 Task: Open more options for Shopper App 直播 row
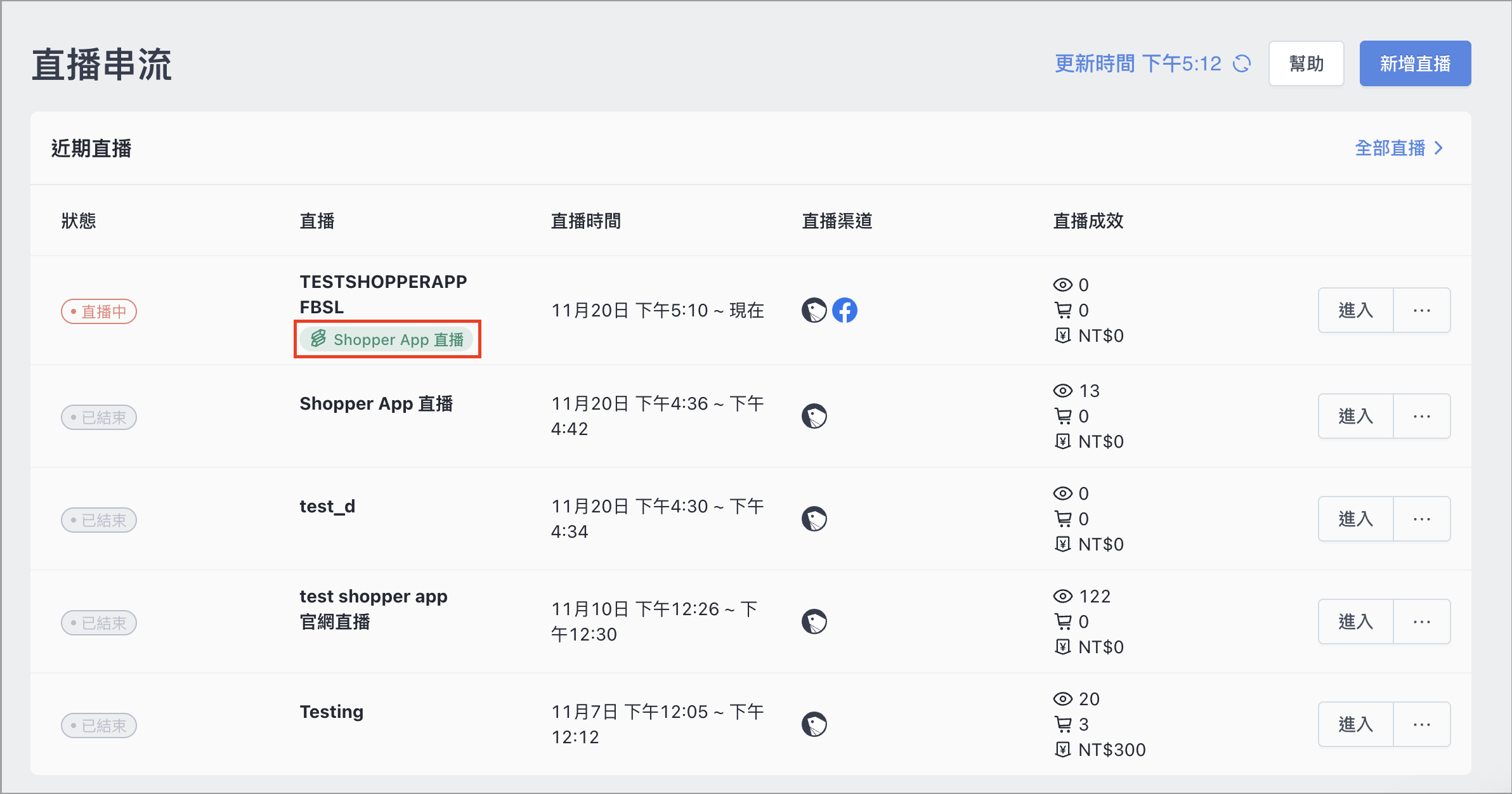coord(1422,416)
